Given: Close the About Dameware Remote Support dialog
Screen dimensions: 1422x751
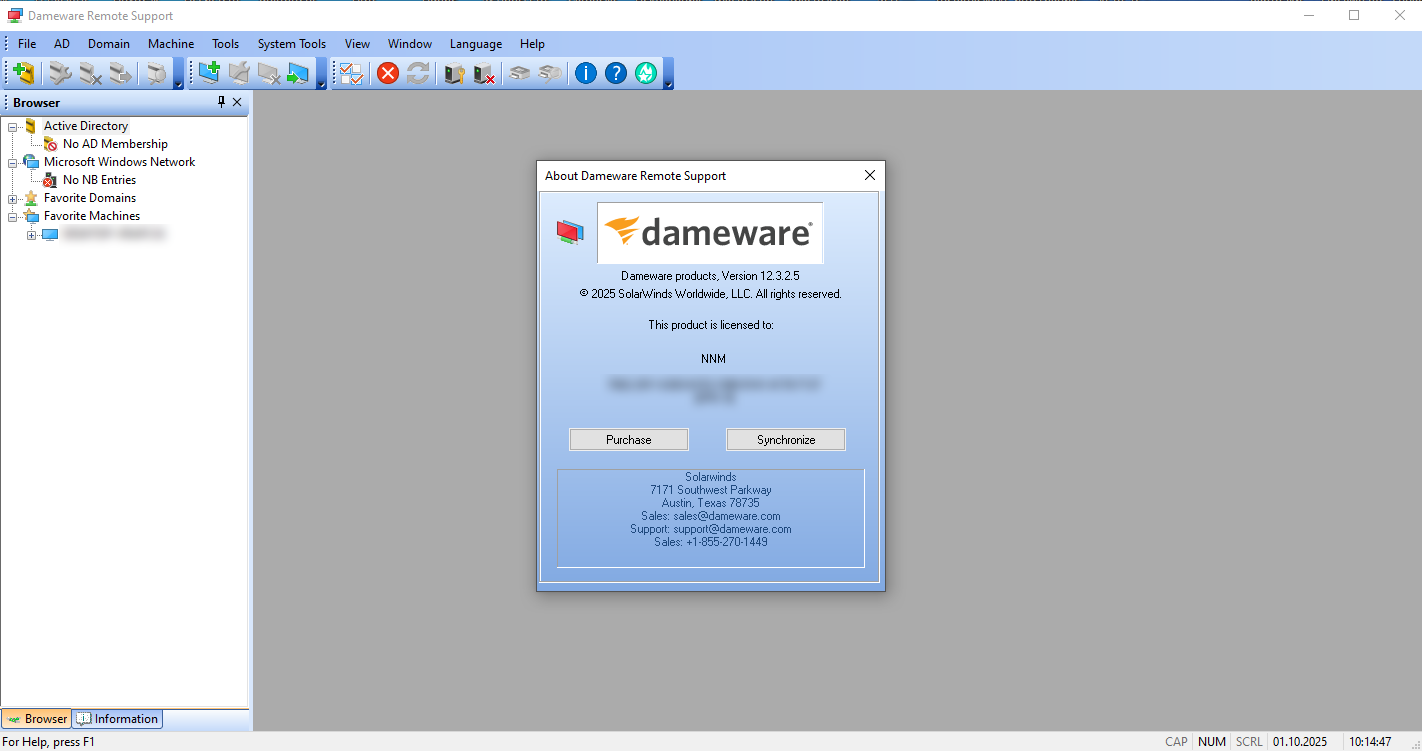Looking at the screenshot, I should (869, 175).
